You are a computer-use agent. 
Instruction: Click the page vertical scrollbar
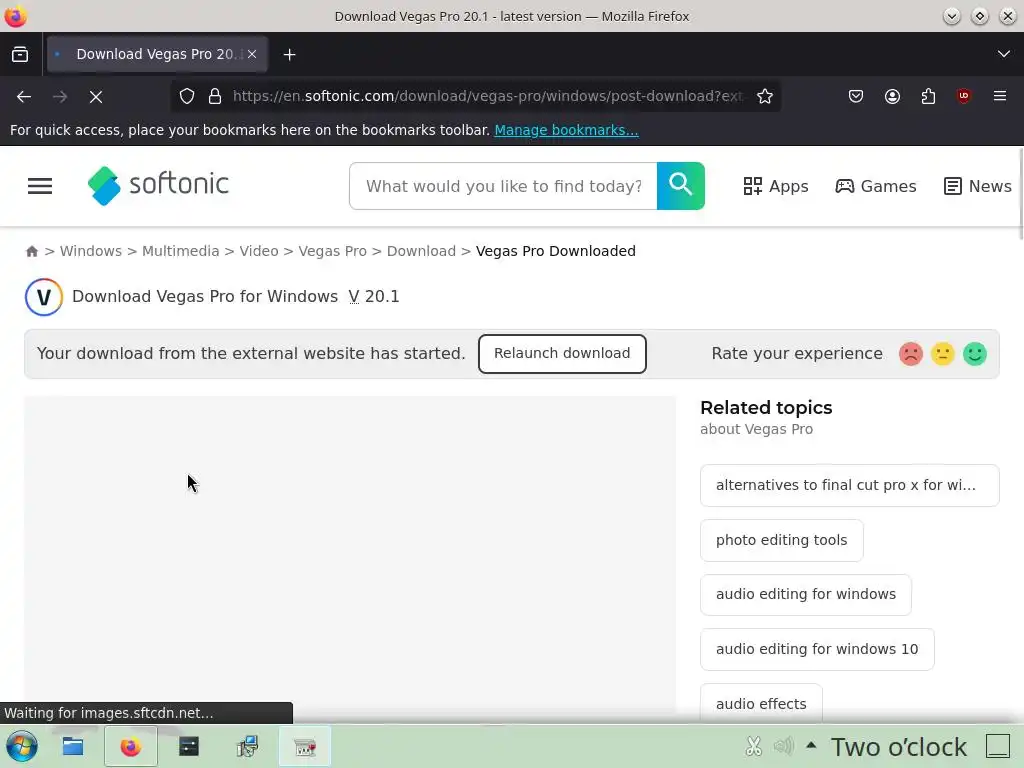click(x=1020, y=195)
